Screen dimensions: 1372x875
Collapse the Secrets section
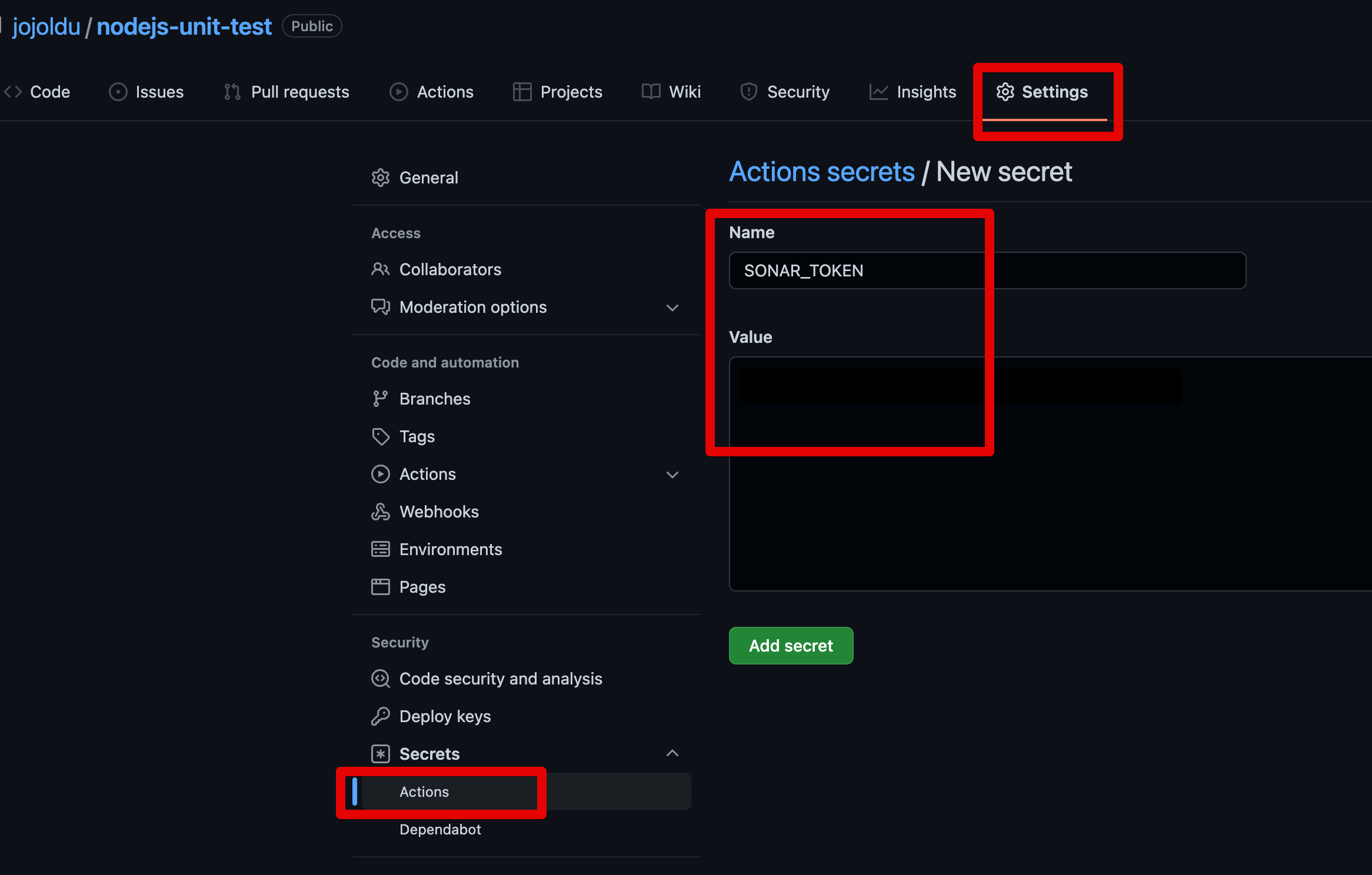click(672, 753)
